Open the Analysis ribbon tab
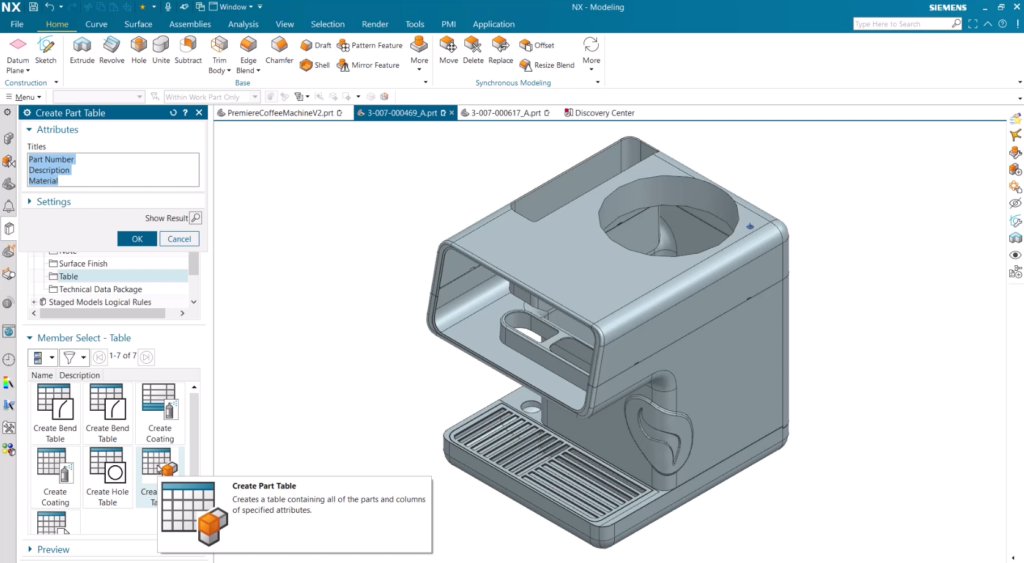Viewport: 1024px width, 563px height. point(243,24)
